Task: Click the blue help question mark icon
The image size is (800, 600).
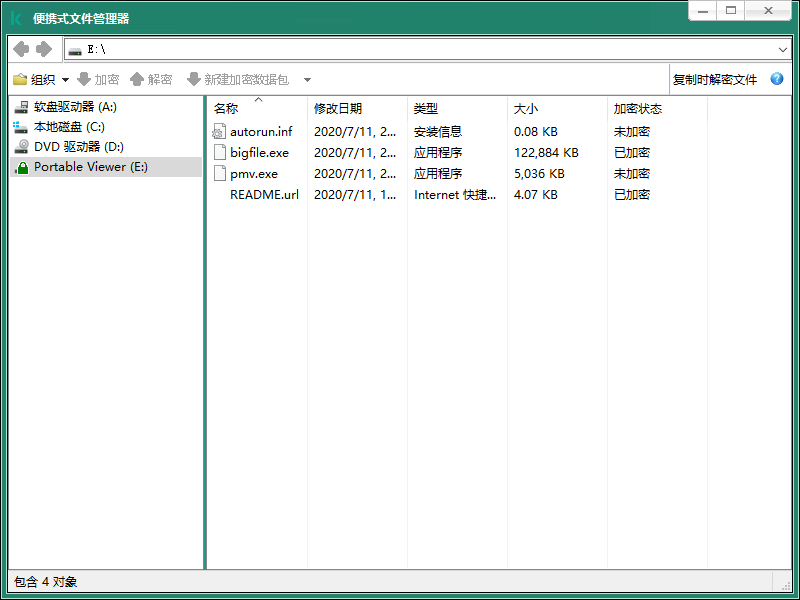Action: 777,79
